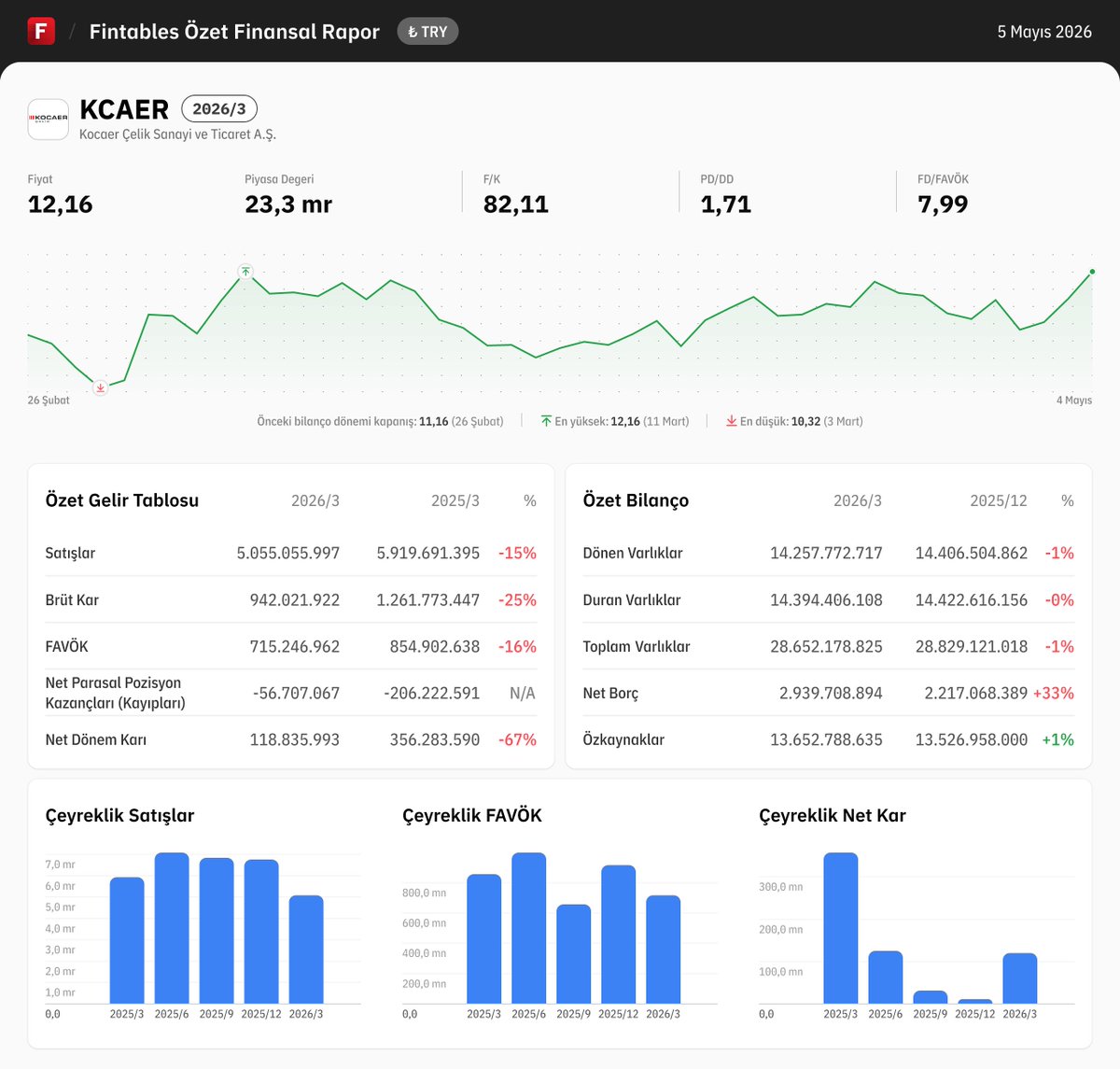1120x1069 pixels.
Task: Click the green up-arrow icon beside En yüksek
Action: point(546,422)
